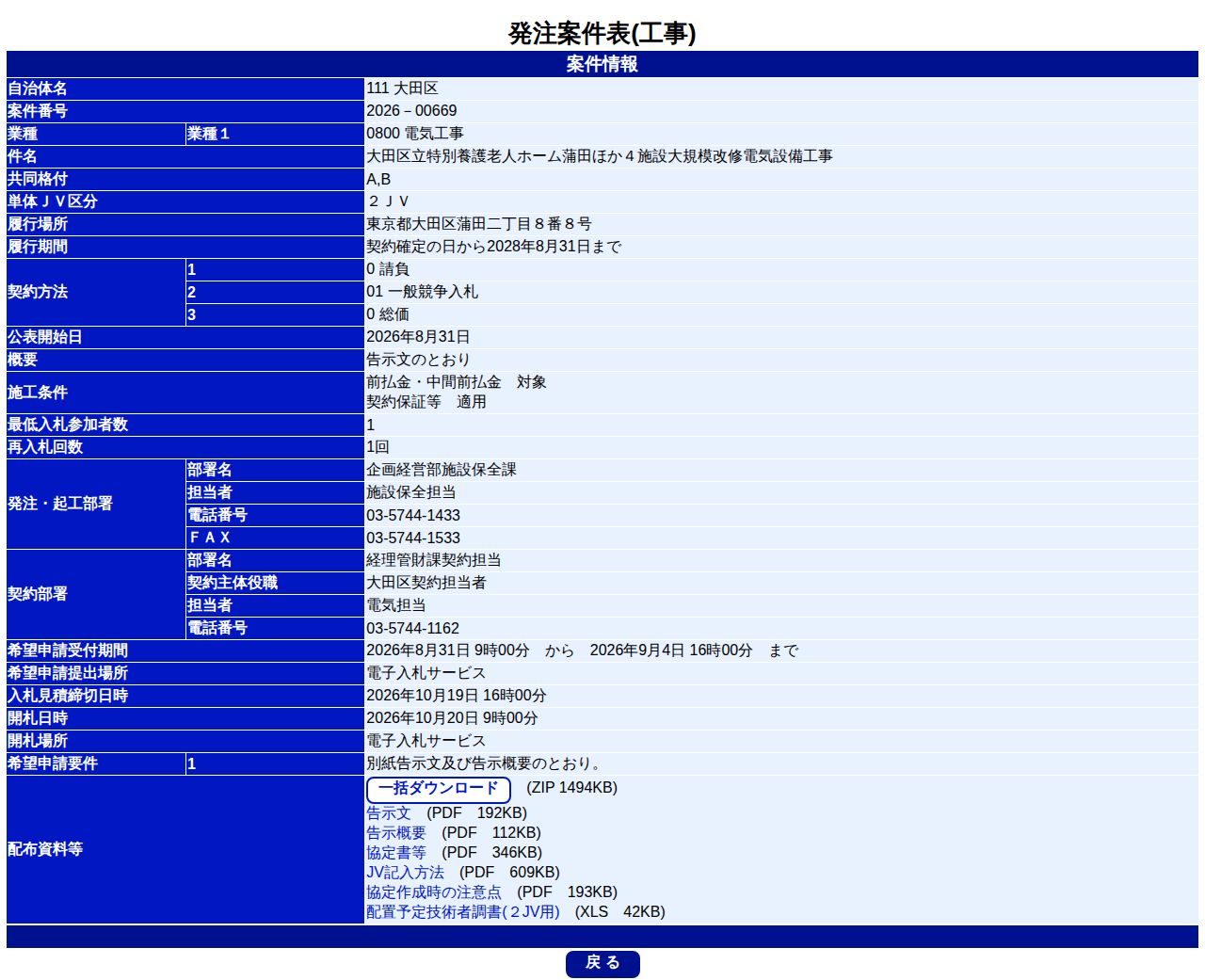Click the 自治体名 label
This screenshot has height=980, width=1205.
[x=38, y=88]
